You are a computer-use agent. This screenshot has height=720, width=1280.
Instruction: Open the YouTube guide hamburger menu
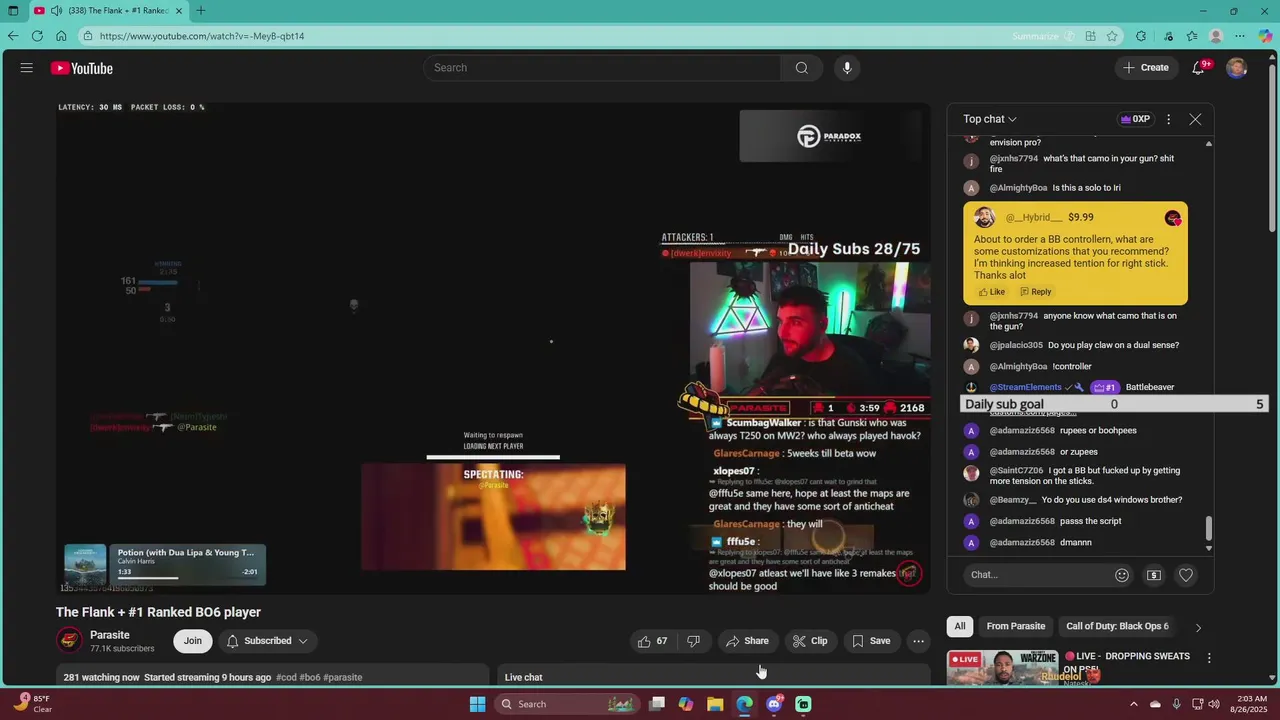[x=27, y=68]
